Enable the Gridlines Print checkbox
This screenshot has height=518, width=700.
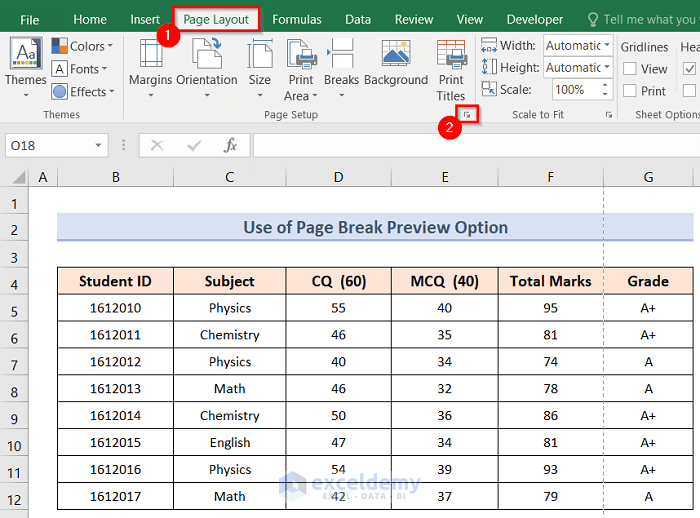point(629,91)
